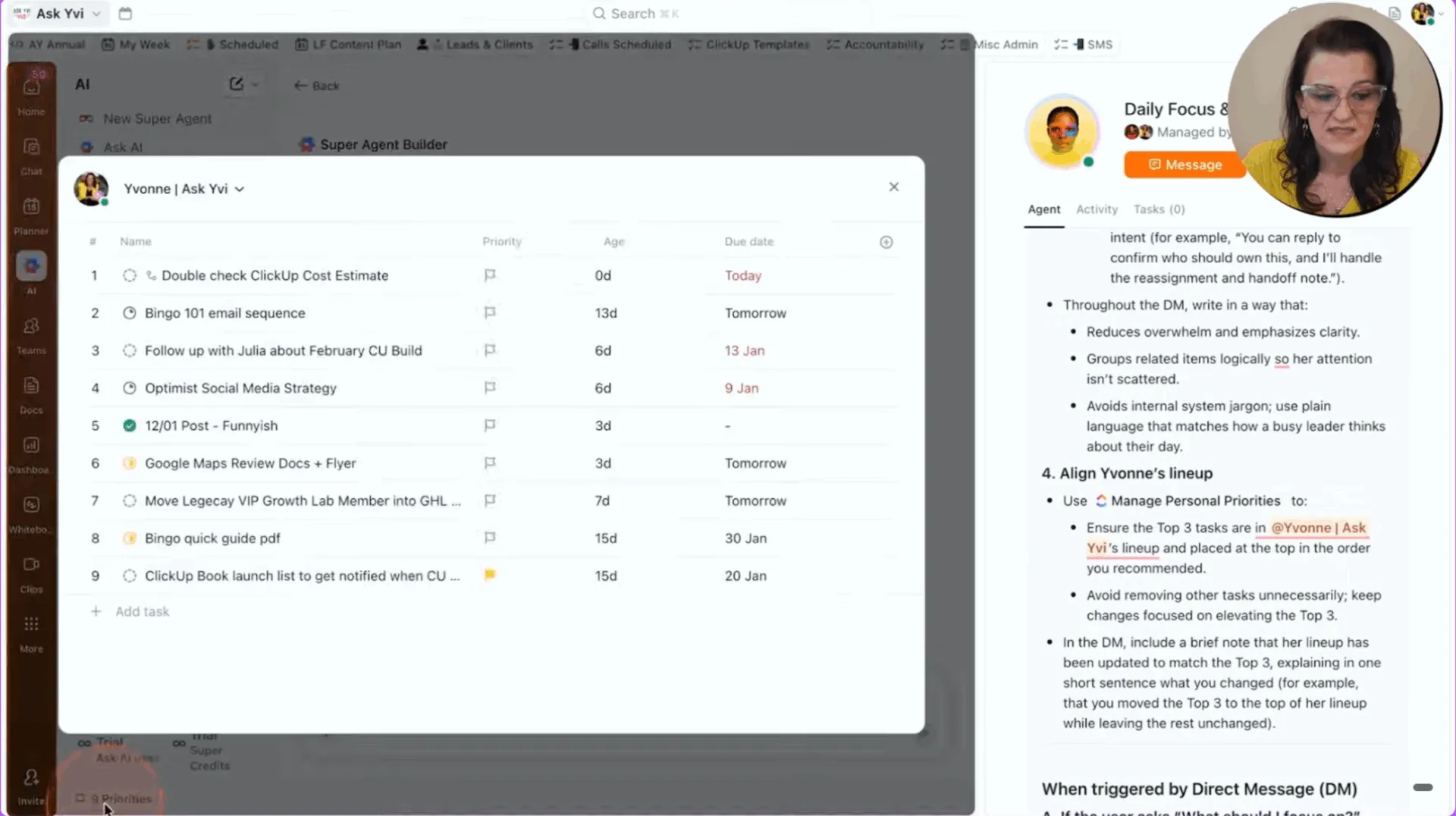Expand the Ask Yvi workspace dropdown
Image resolution: width=1456 pixels, height=816 pixels.
[x=96, y=14]
